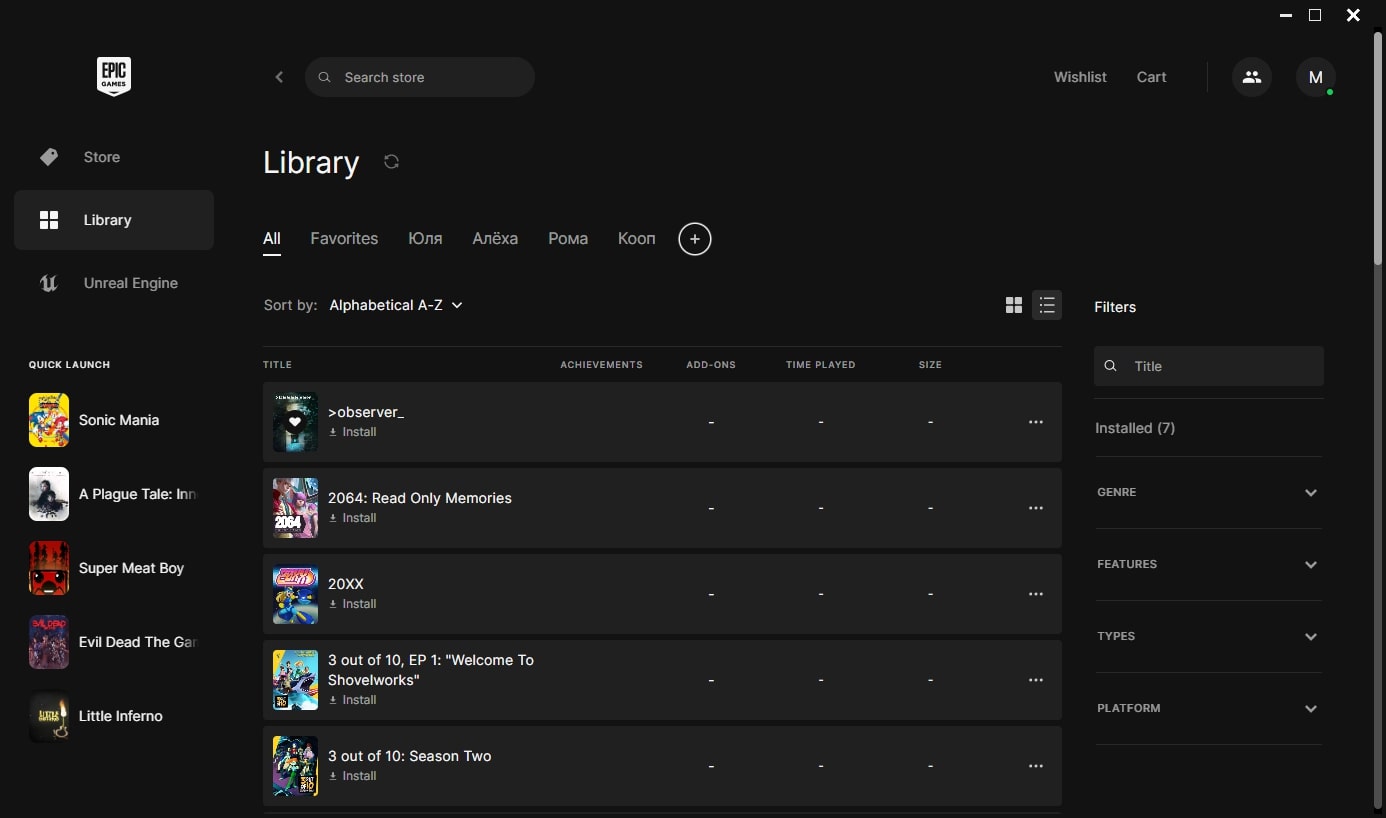
Task: Open more options for 2064: Read Only Memories
Action: 1036,508
